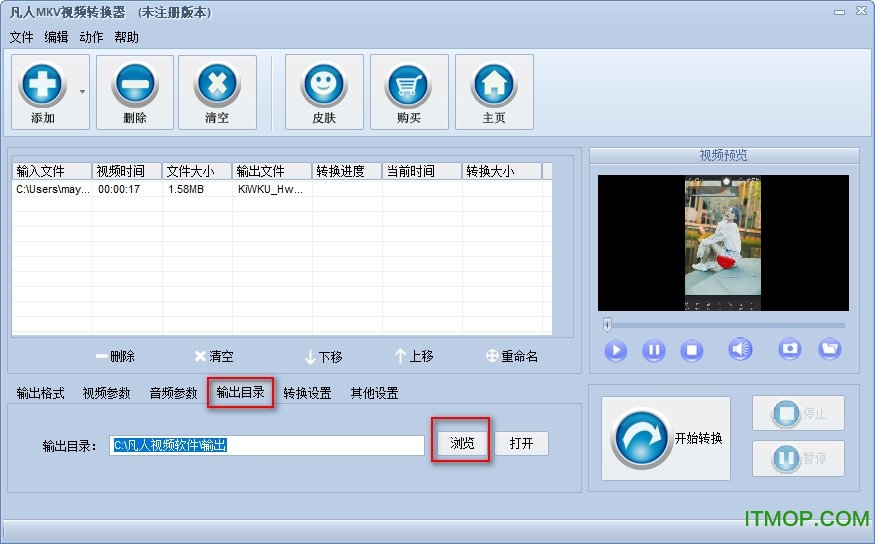Click the 当前时间 column header
875x544 pixels.
pyautogui.click(x=422, y=171)
